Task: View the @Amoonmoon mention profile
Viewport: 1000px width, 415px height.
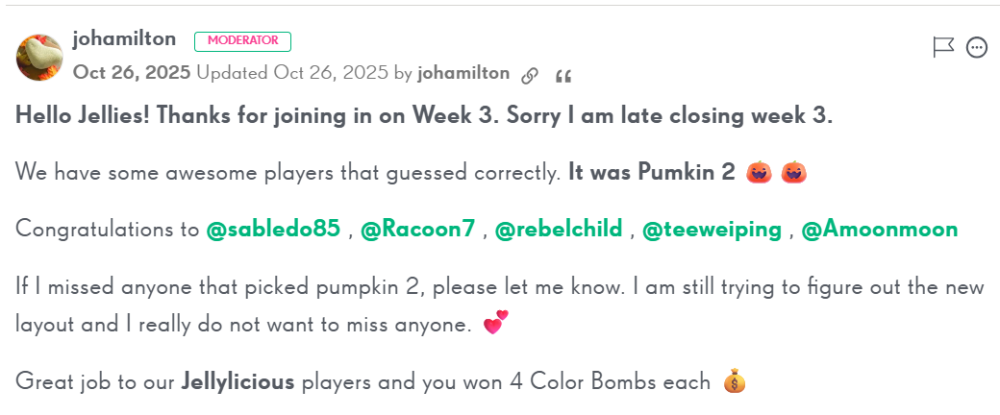Action: (x=879, y=229)
